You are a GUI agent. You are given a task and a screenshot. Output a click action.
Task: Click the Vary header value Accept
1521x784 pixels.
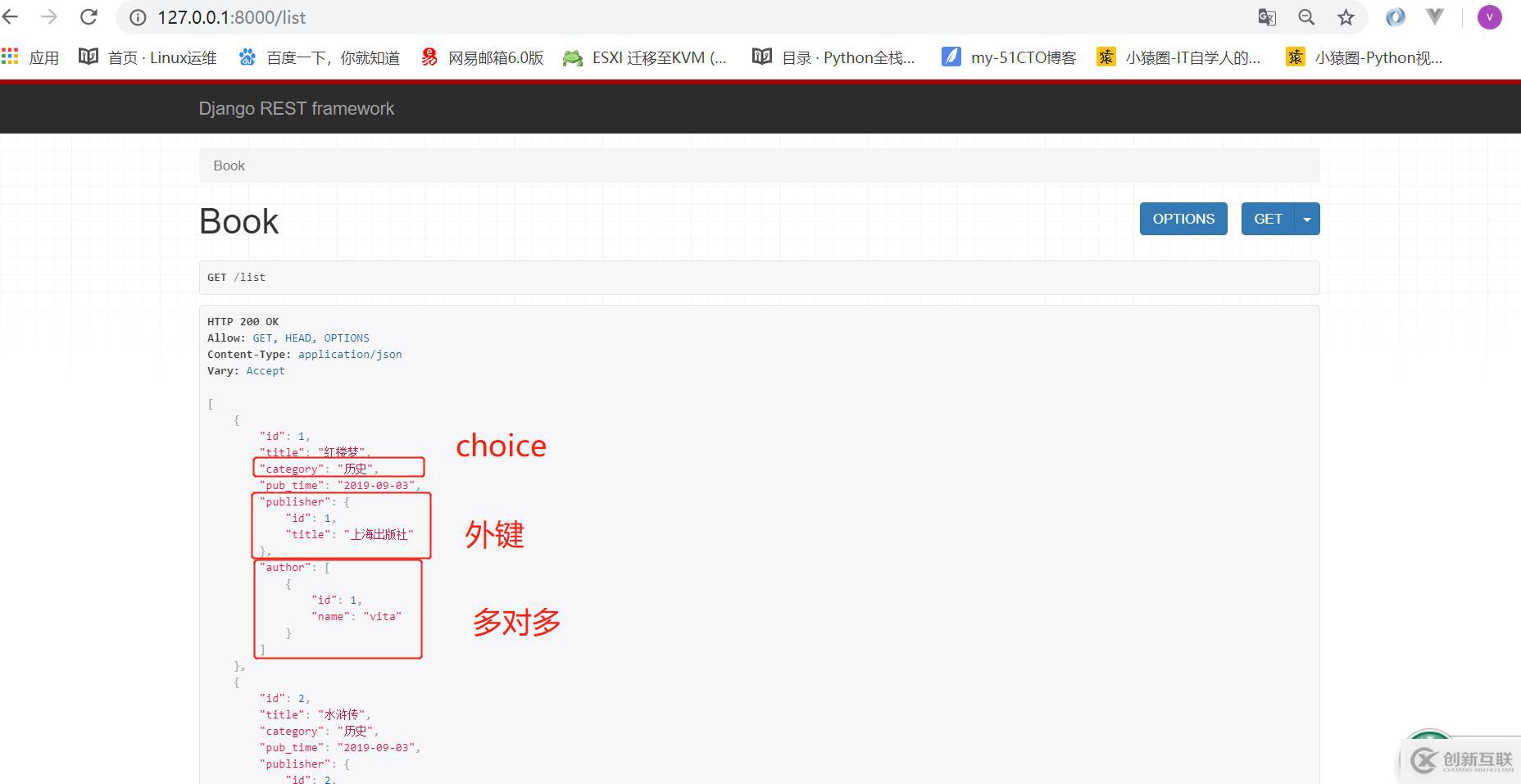[x=266, y=371]
